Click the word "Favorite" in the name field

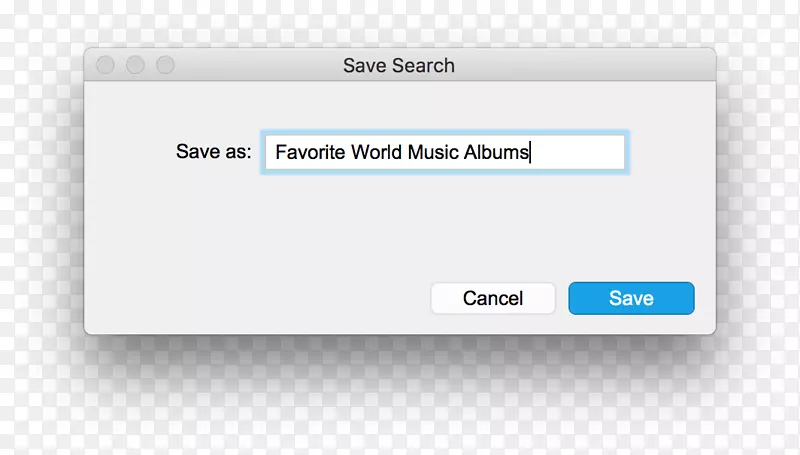tap(310, 153)
